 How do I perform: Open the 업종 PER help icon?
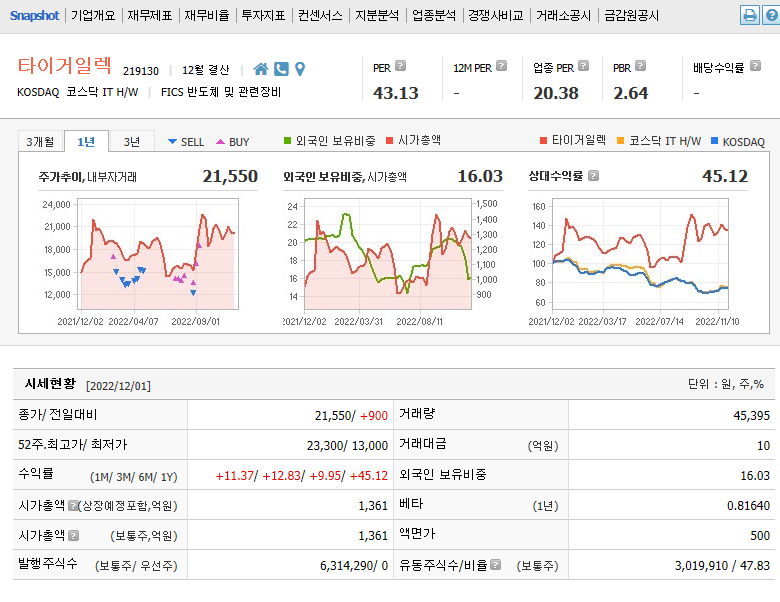(584, 66)
